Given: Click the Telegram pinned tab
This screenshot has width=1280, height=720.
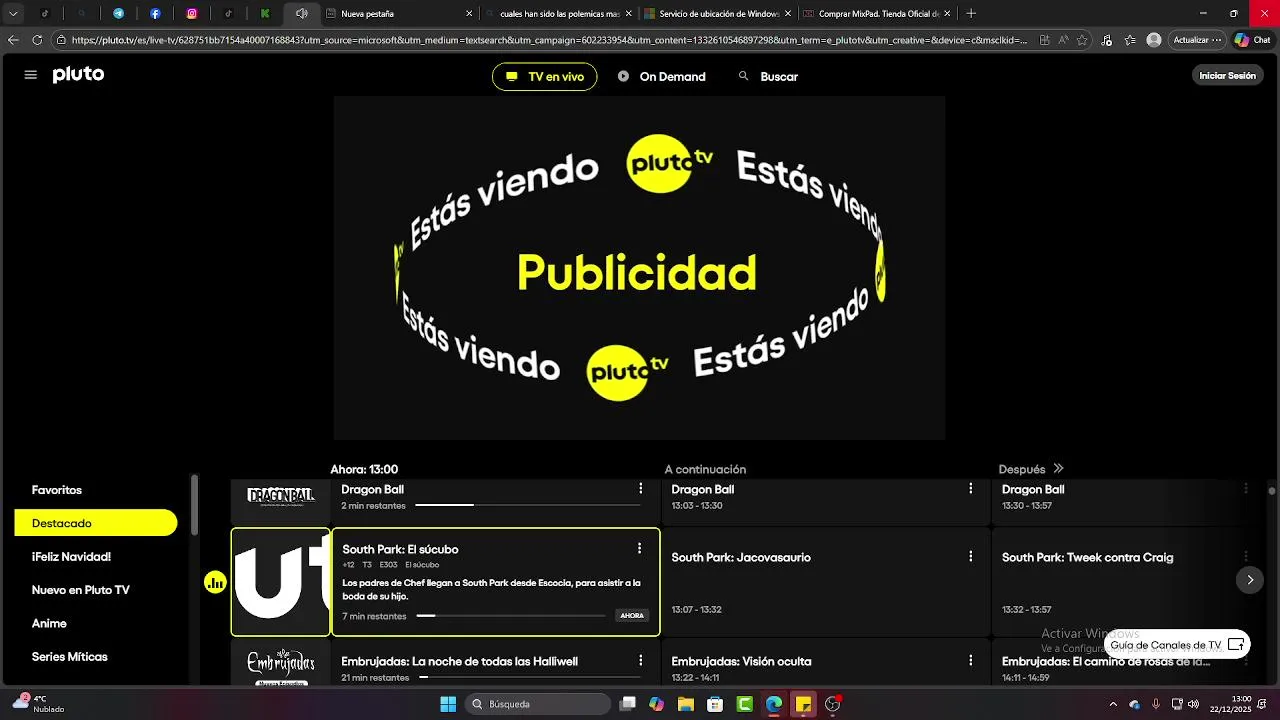Looking at the screenshot, I should coord(118,14).
